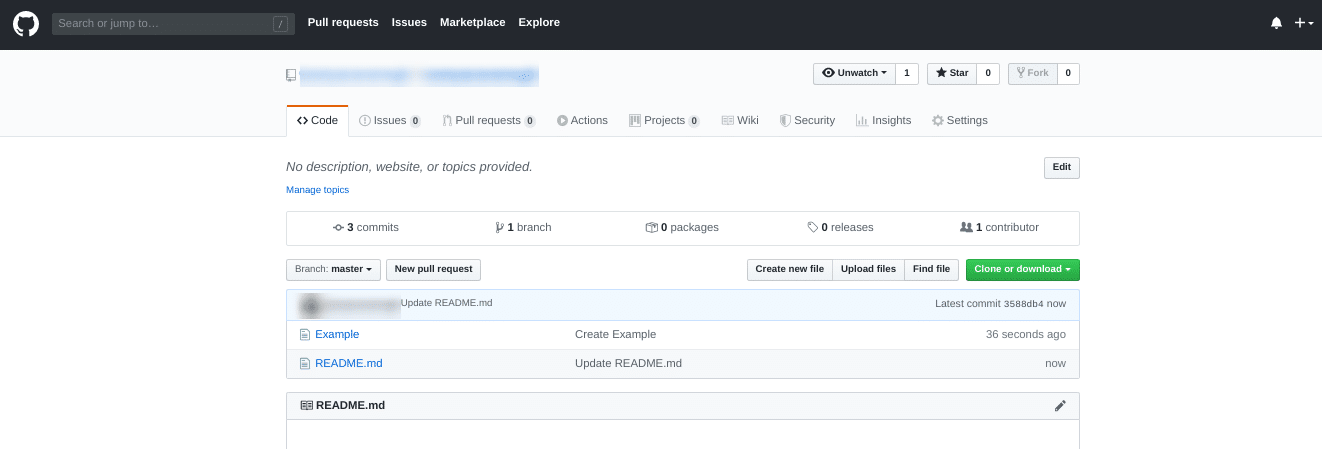
Task: Click the file icon beside Example
Action: [x=305, y=335]
